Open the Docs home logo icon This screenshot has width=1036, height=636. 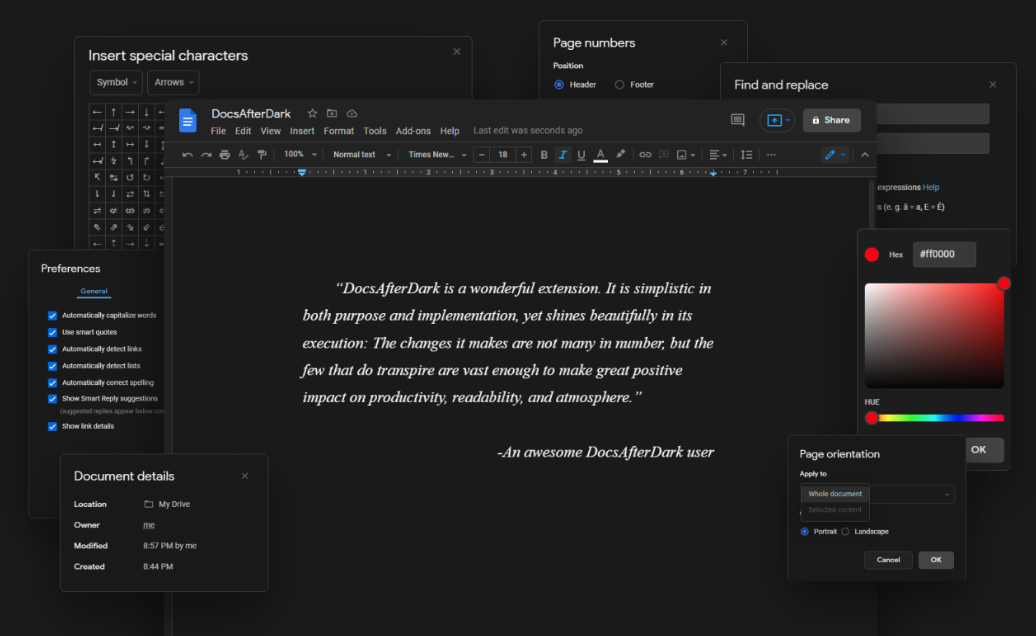(x=188, y=121)
